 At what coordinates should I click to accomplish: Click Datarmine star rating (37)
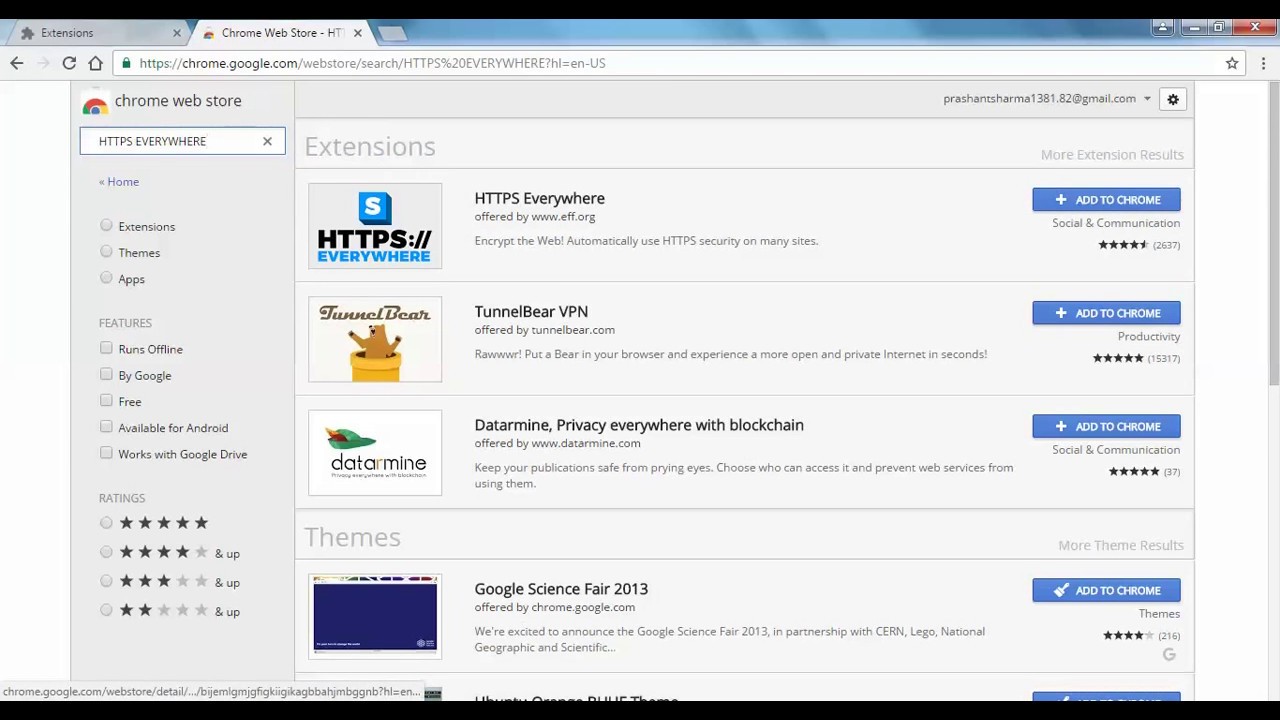[1144, 471]
